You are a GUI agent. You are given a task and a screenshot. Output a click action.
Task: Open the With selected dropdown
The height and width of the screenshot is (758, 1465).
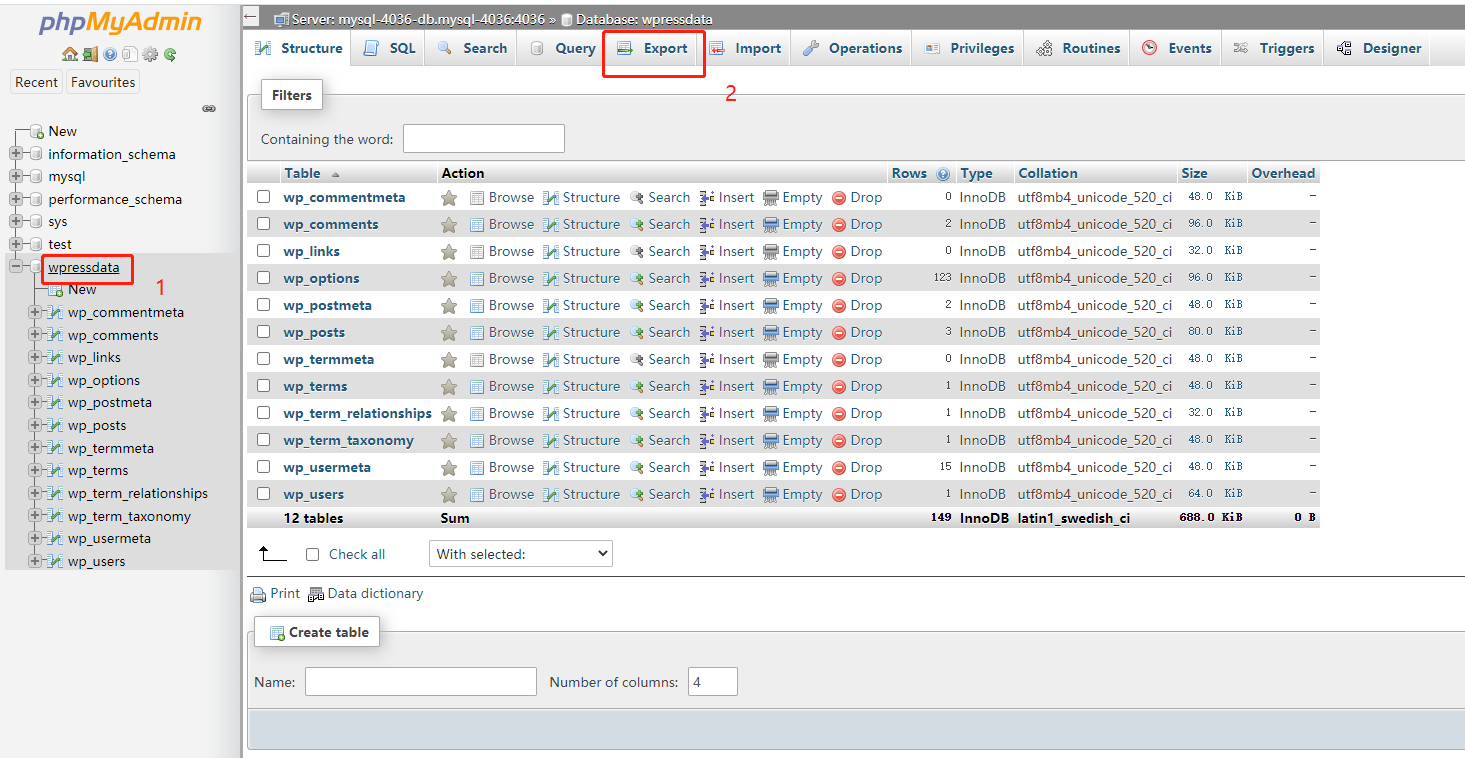point(520,553)
